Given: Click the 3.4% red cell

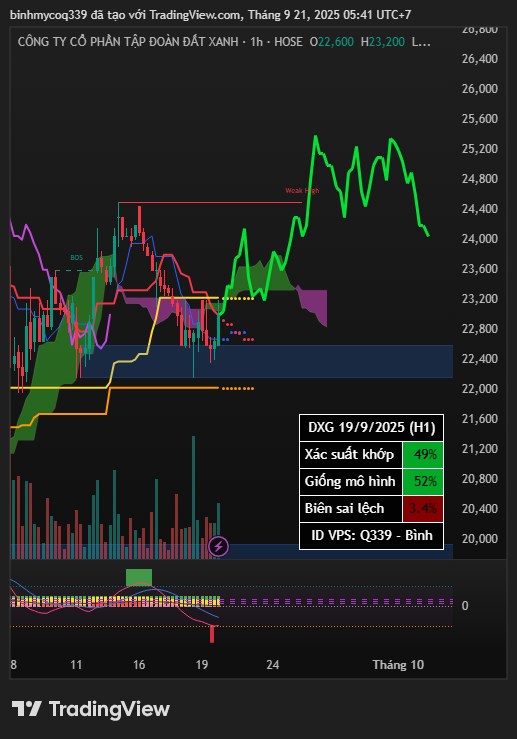Looking at the screenshot, I should tap(423, 509).
